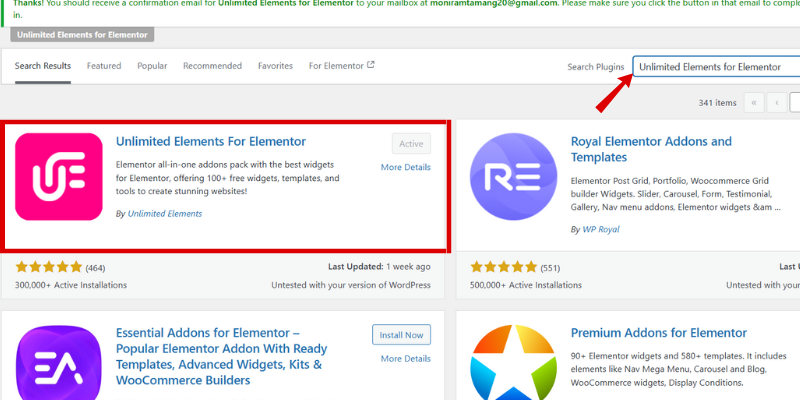800x400 pixels.
Task: Click the 500,000+ Active Installations text
Action: [x=526, y=285]
